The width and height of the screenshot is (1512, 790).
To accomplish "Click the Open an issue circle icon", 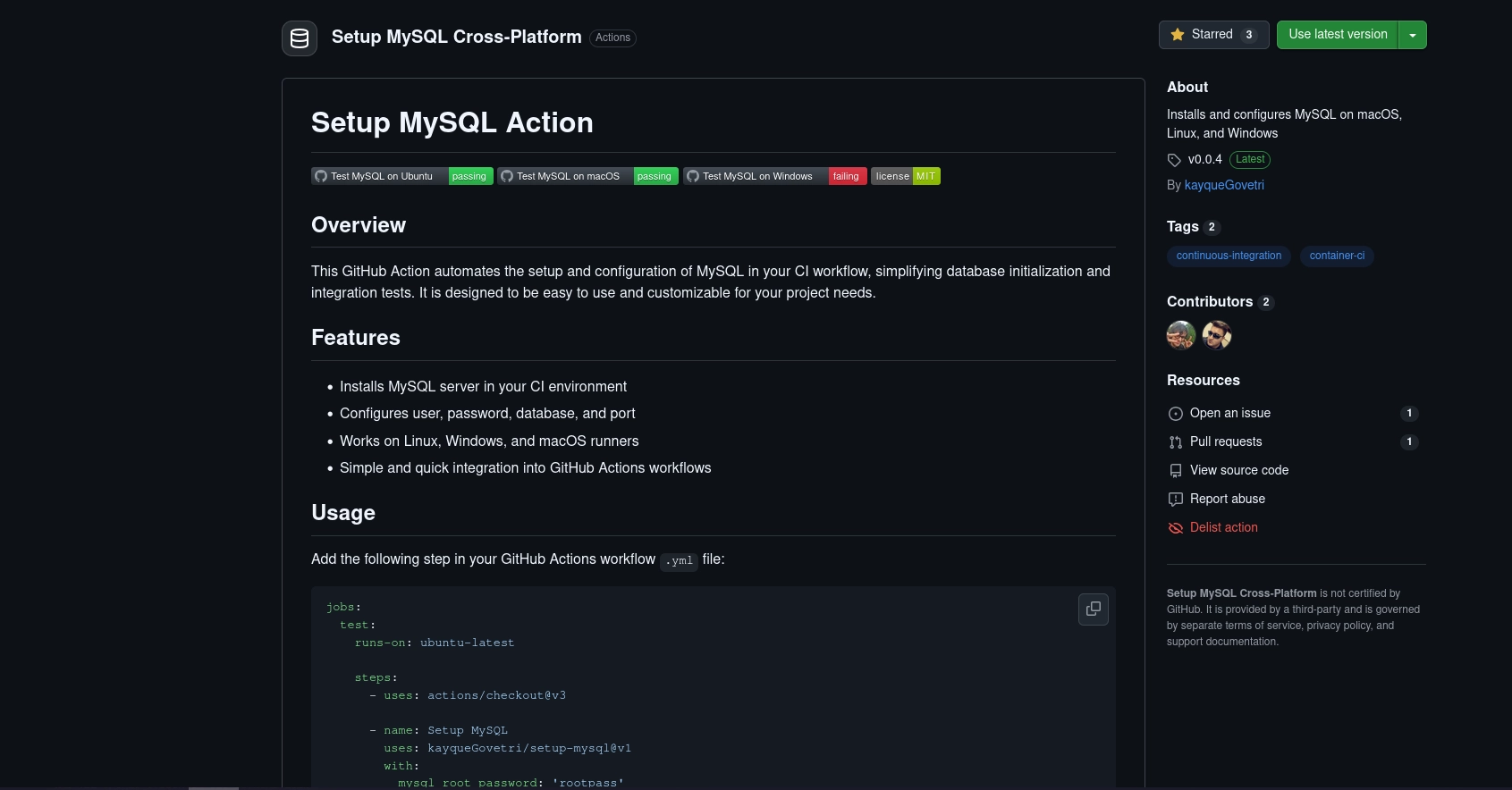I will pyautogui.click(x=1176, y=414).
